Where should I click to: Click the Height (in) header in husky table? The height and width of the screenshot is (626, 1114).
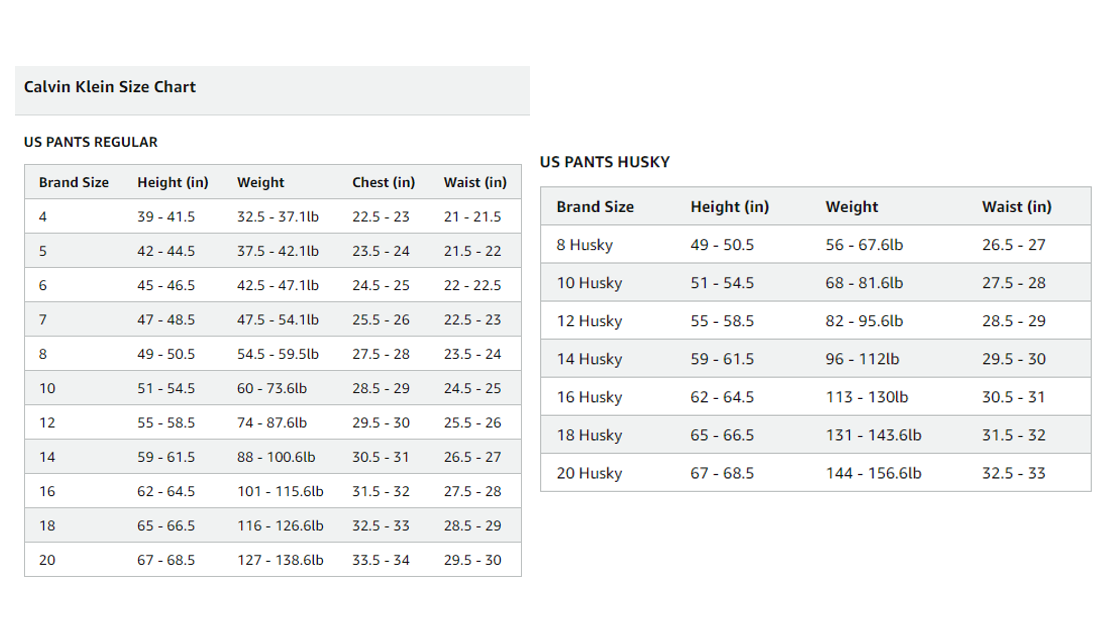coord(730,207)
